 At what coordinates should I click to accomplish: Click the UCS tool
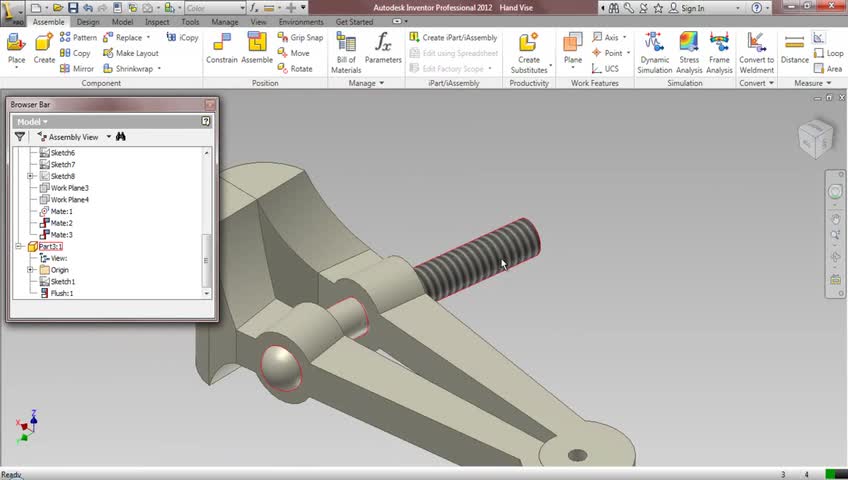click(605, 69)
